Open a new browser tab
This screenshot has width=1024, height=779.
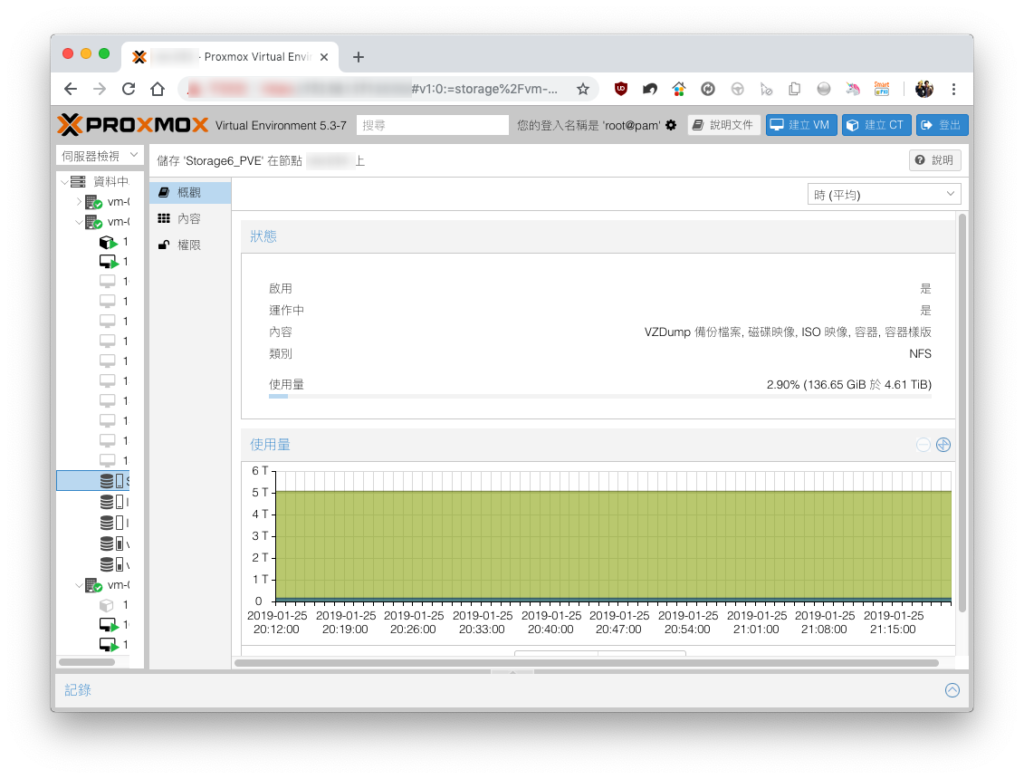[x=358, y=57]
